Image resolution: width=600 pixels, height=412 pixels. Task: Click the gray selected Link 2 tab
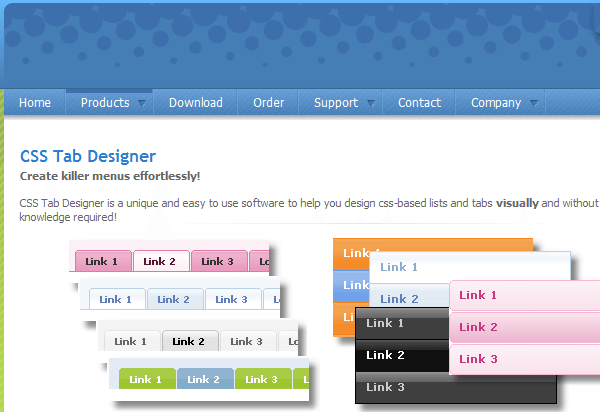tap(190, 341)
